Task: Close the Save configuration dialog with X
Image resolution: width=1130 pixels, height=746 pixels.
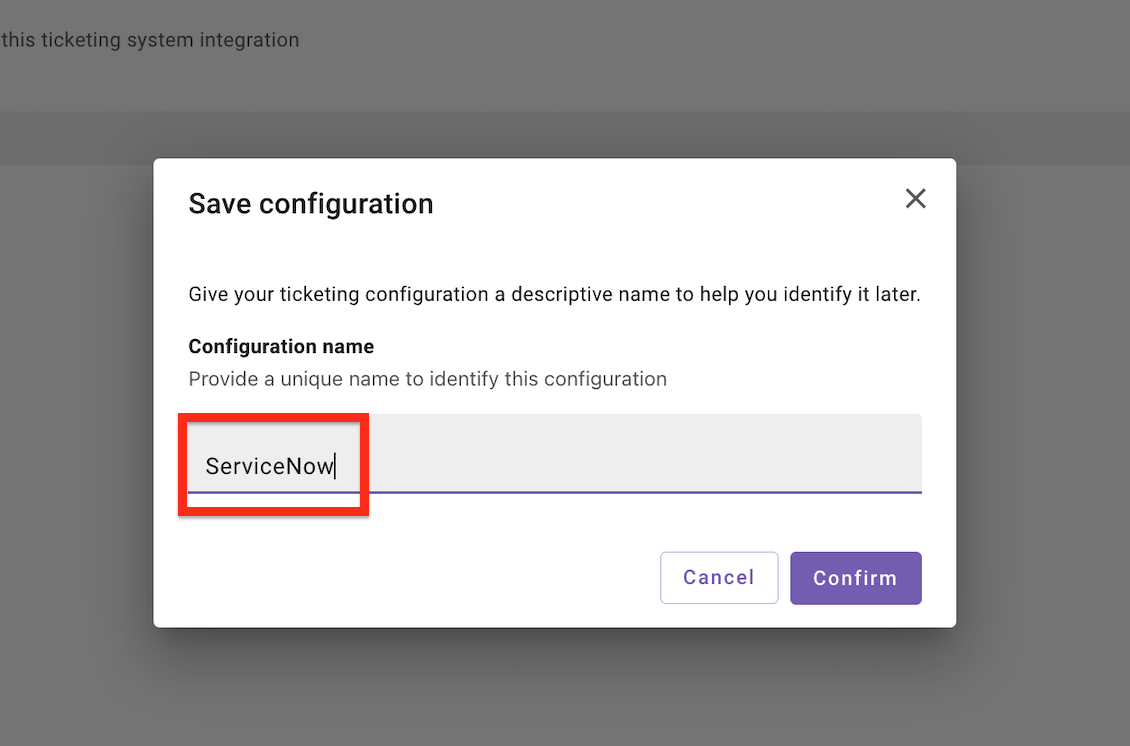Action: [915, 198]
